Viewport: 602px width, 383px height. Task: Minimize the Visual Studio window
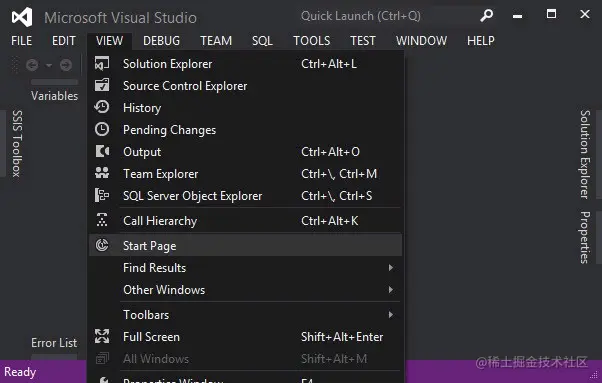pos(518,15)
